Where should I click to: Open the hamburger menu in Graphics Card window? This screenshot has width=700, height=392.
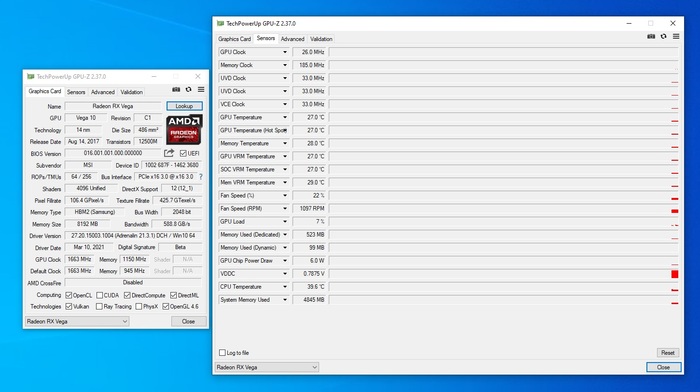pos(201,90)
